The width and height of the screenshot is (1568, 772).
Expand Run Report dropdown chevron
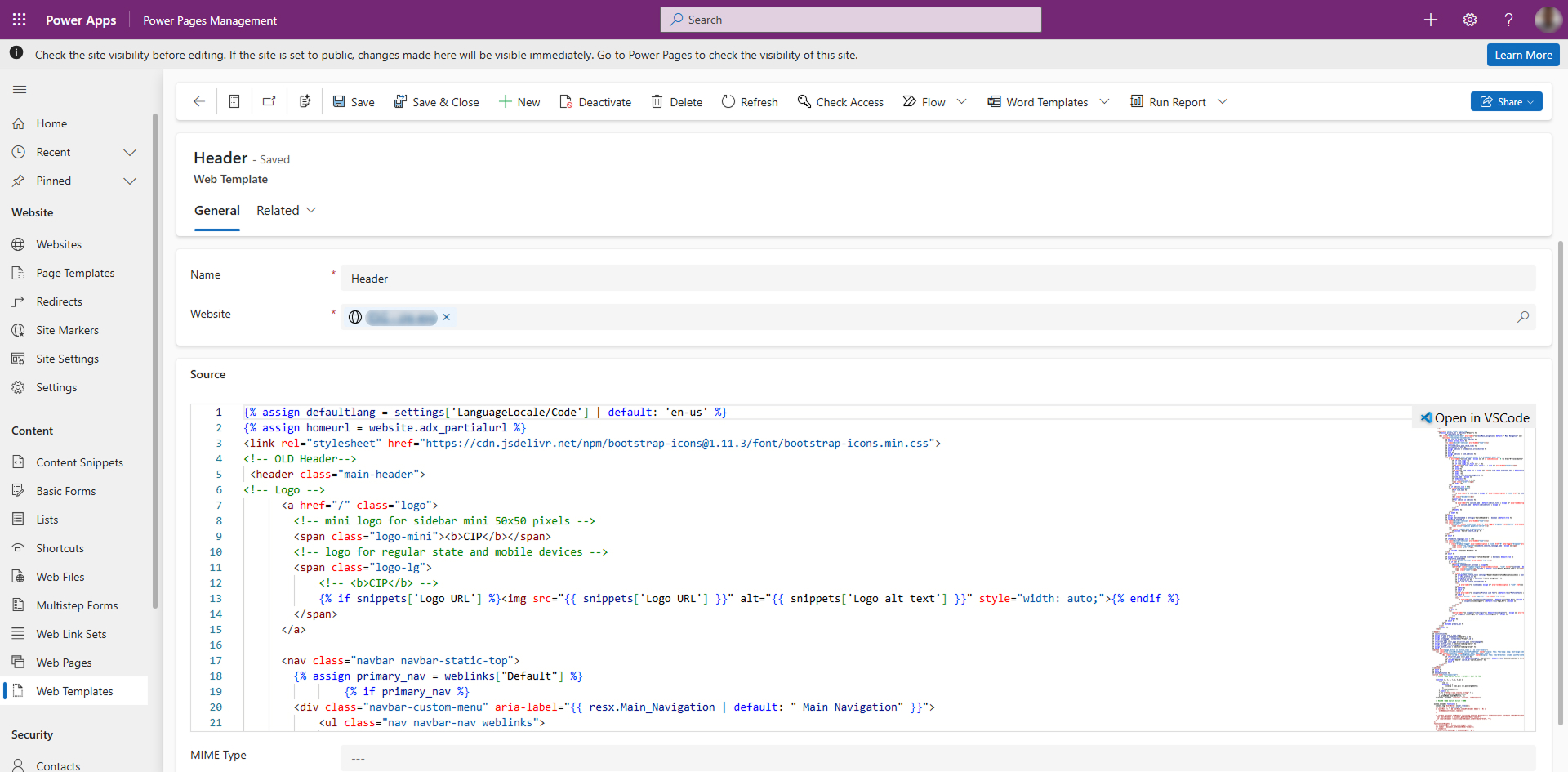1223,102
